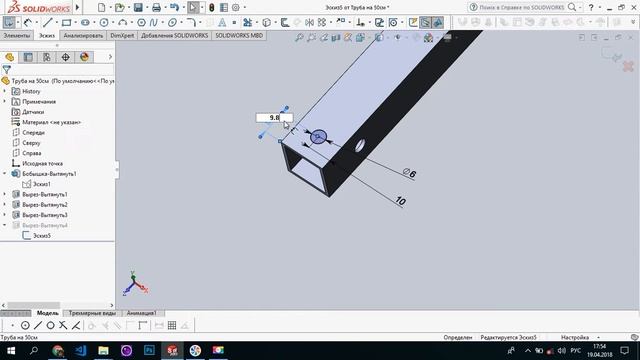Click the Print icon
The width and height of the screenshot is (640, 360).
156,7
